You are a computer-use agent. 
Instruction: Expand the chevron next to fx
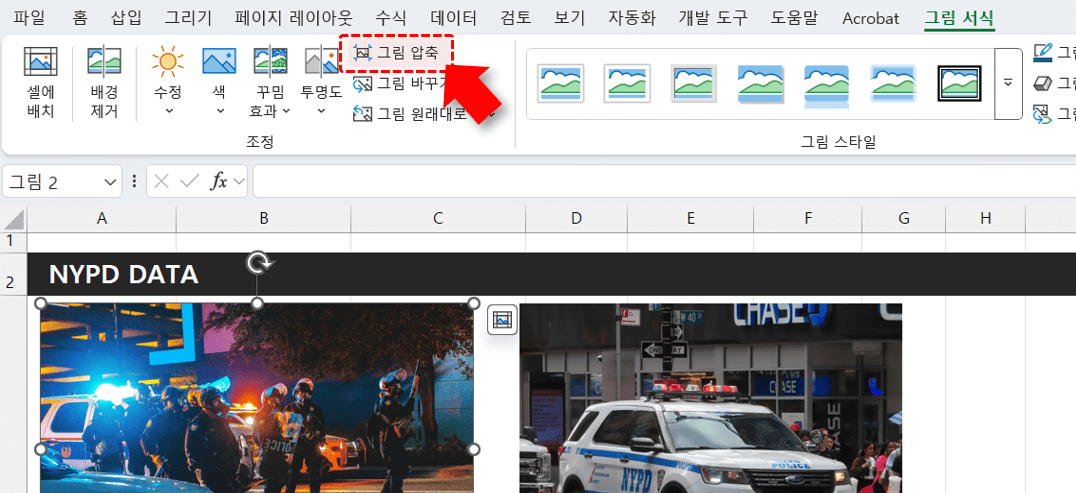click(239, 181)
